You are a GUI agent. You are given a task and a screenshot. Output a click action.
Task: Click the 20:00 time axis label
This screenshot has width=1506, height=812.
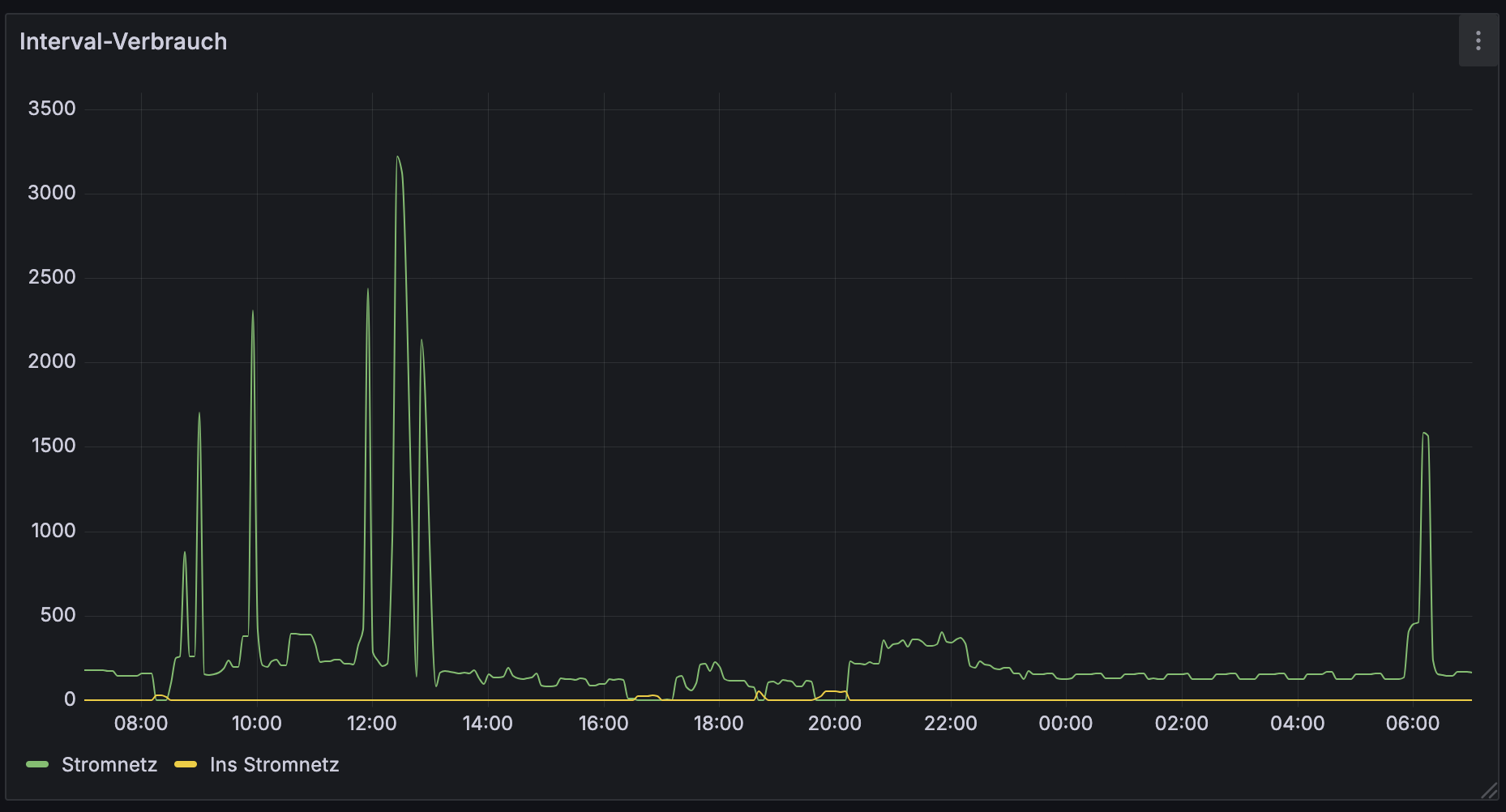click(x=835, y=723)
